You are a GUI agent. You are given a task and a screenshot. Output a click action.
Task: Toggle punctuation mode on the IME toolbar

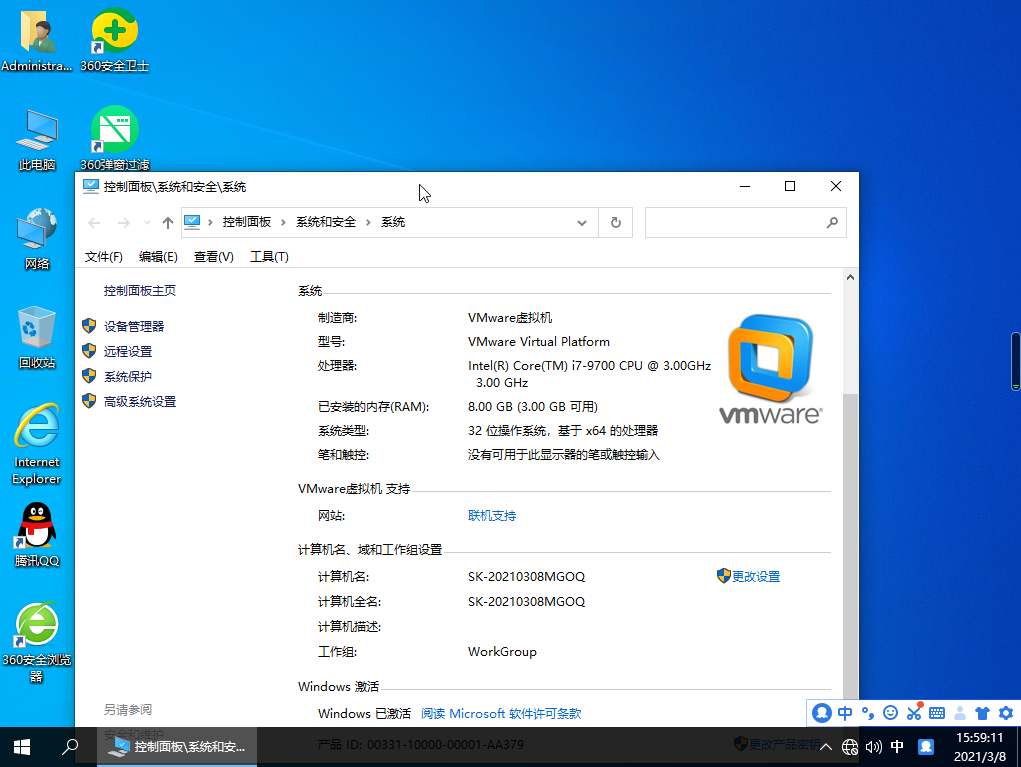[867, 713]
